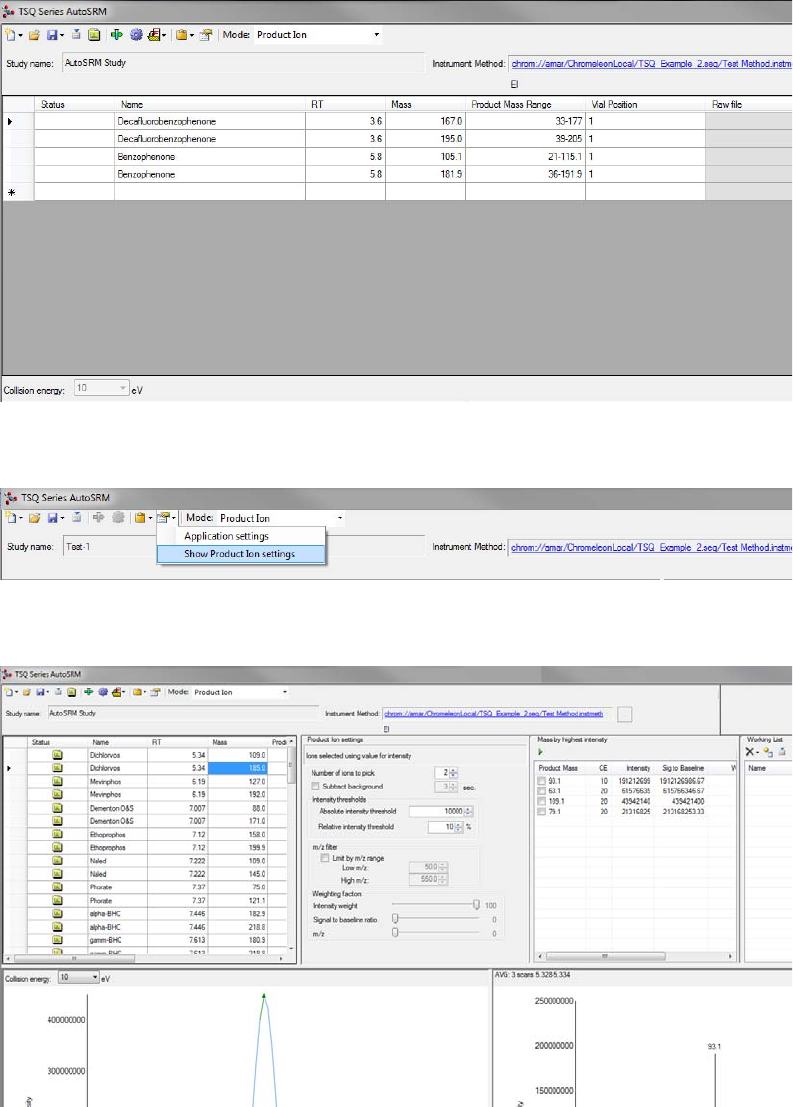
Task: Click X delete icon in Working List
Action: click(749, 752)
